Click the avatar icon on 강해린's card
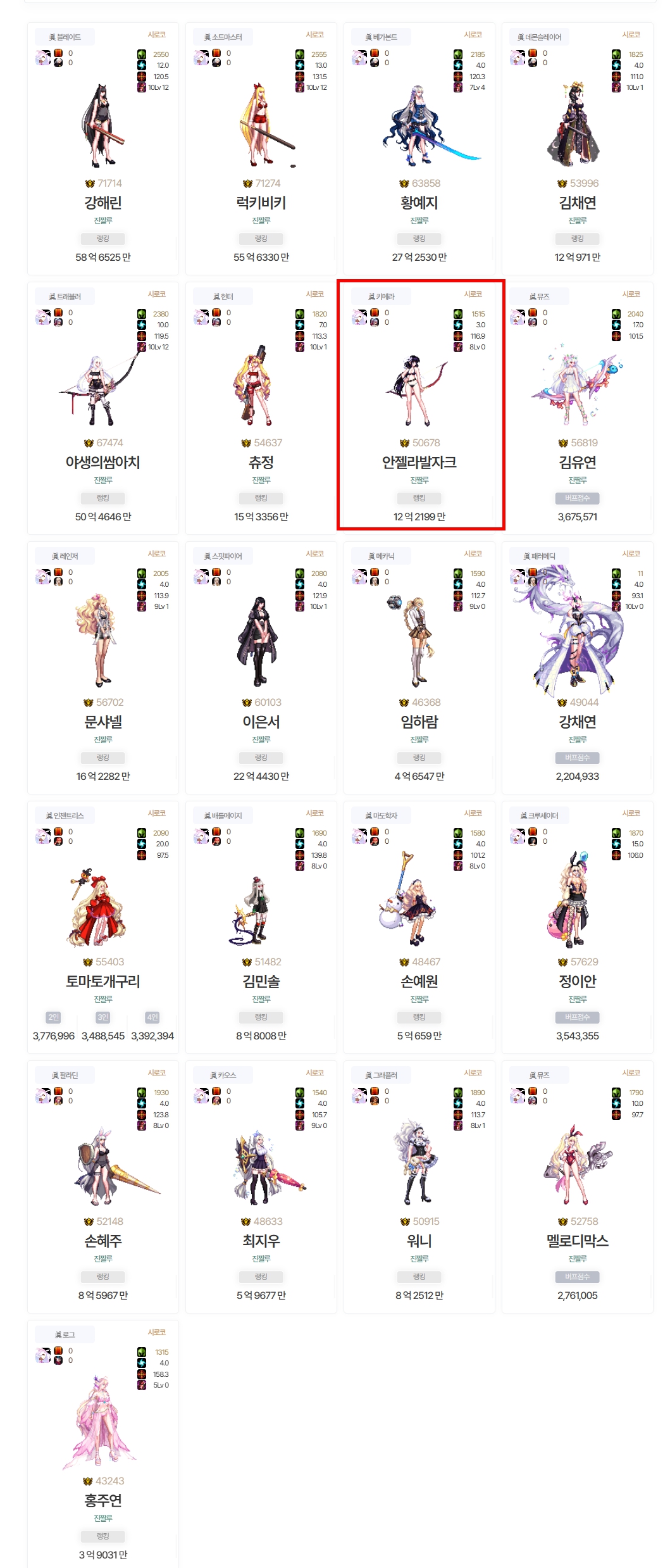The height and width of the screenshot is (1568, 670). [43, 58]
